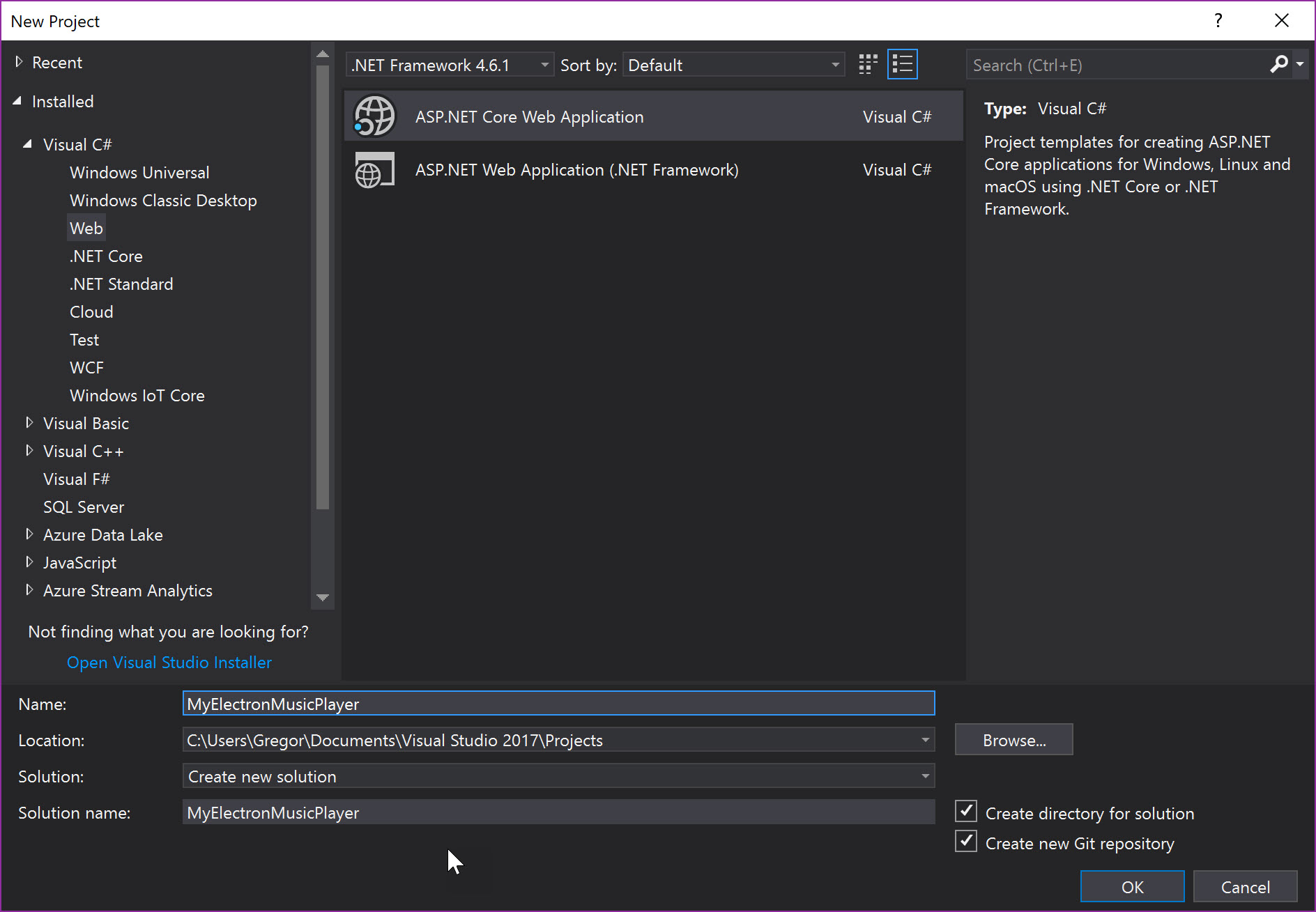Collapse the Visual C# node
Image resolution: width=1316 pixels, height=912 pixels.
coord(28,144)
